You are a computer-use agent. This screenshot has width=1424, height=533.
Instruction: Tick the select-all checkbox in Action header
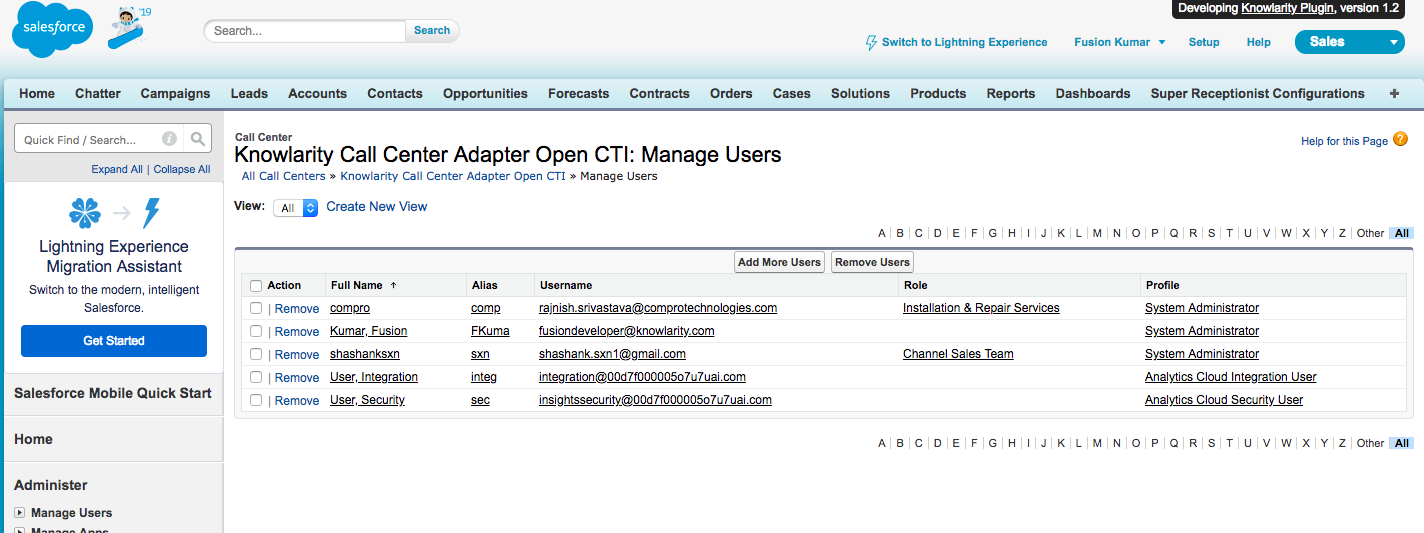(256, 286)
